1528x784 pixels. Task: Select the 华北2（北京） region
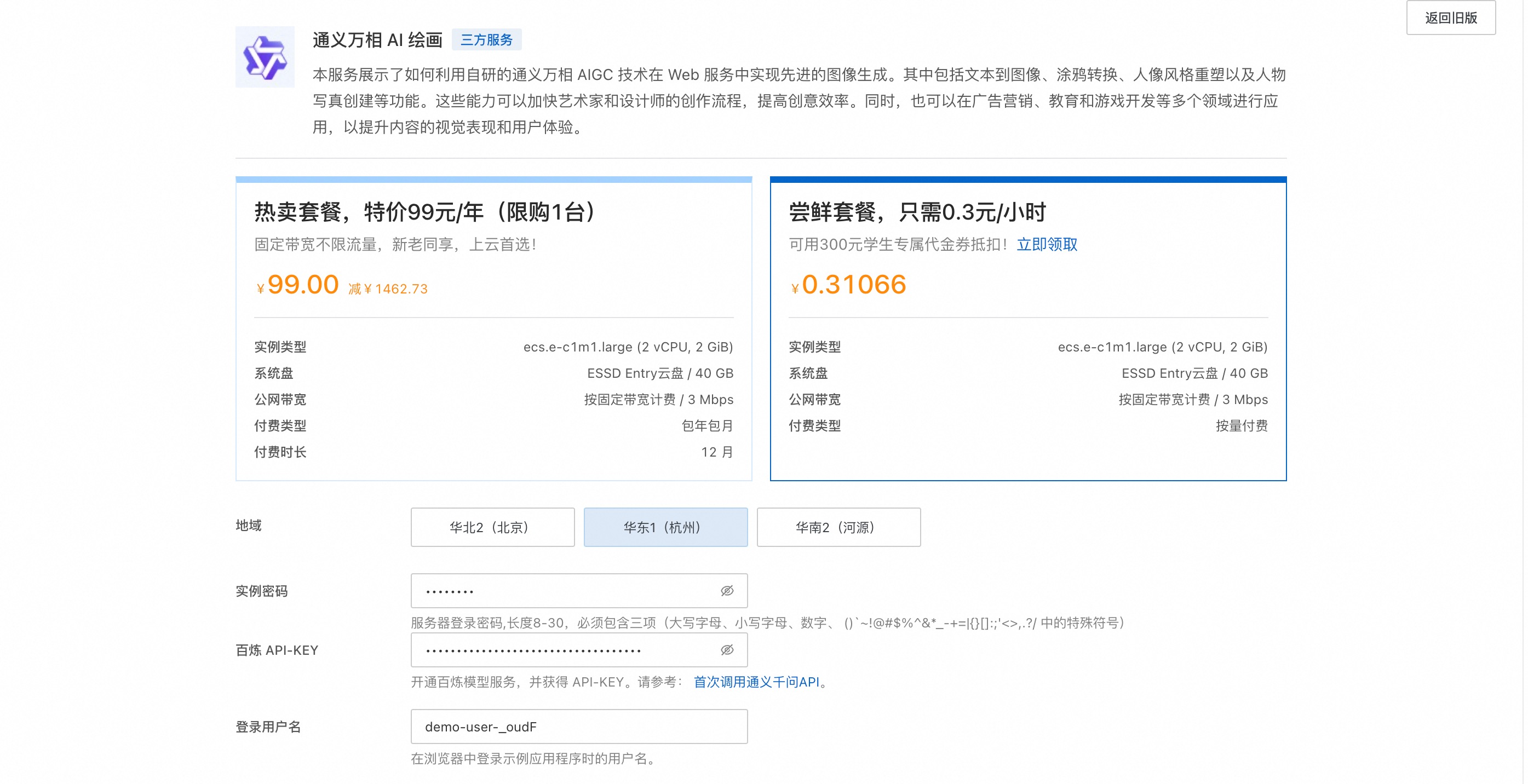tap(492, 527)
